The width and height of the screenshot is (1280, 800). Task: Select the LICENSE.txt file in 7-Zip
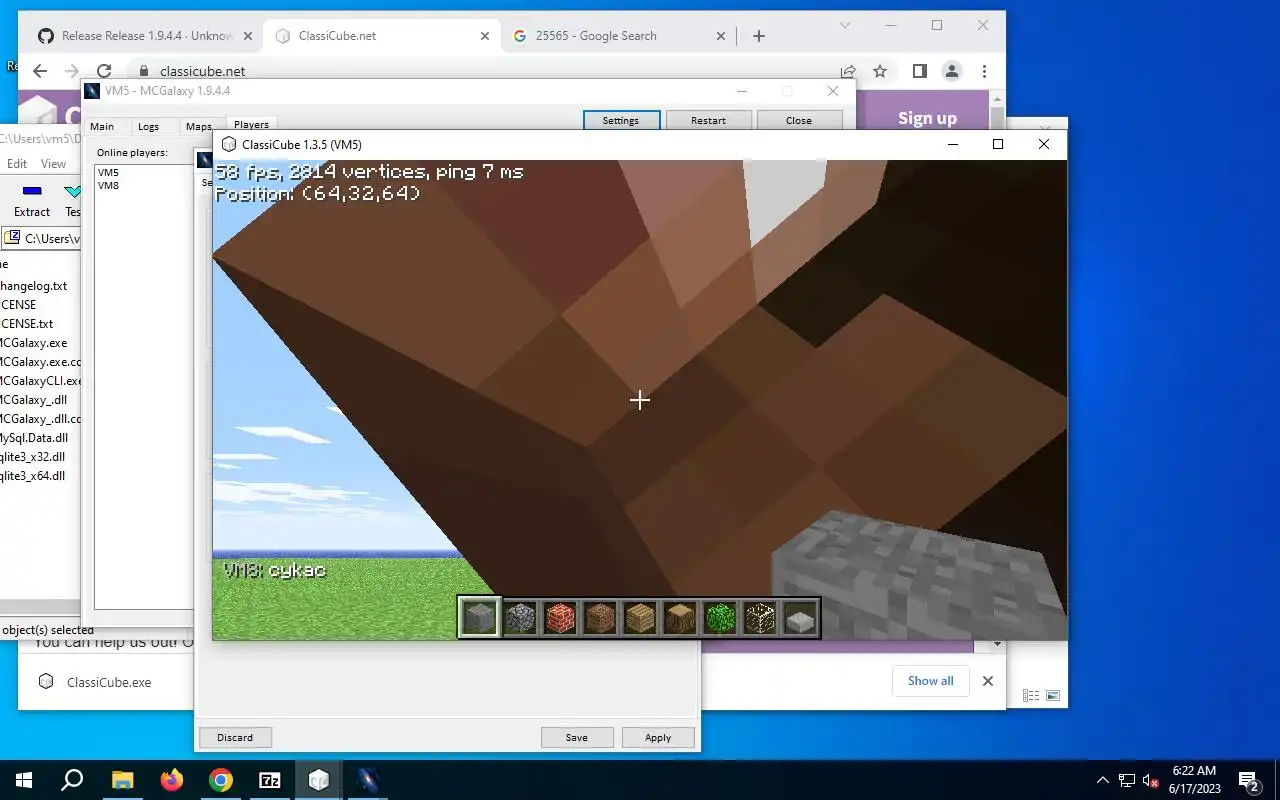27,323
